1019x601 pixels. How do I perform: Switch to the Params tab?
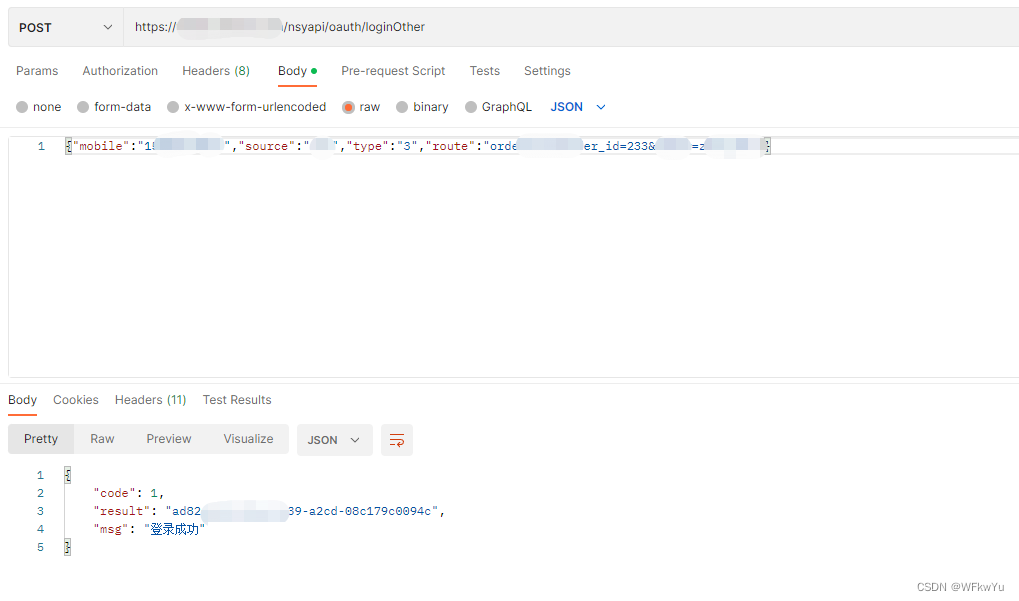tap(37, 71)
